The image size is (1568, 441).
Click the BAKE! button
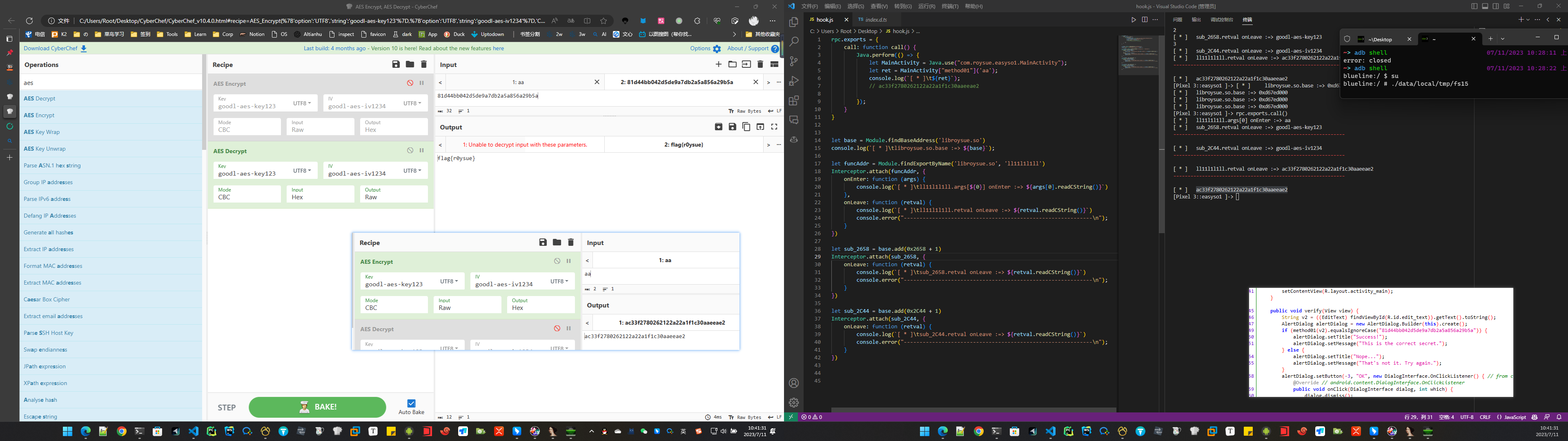317,407
